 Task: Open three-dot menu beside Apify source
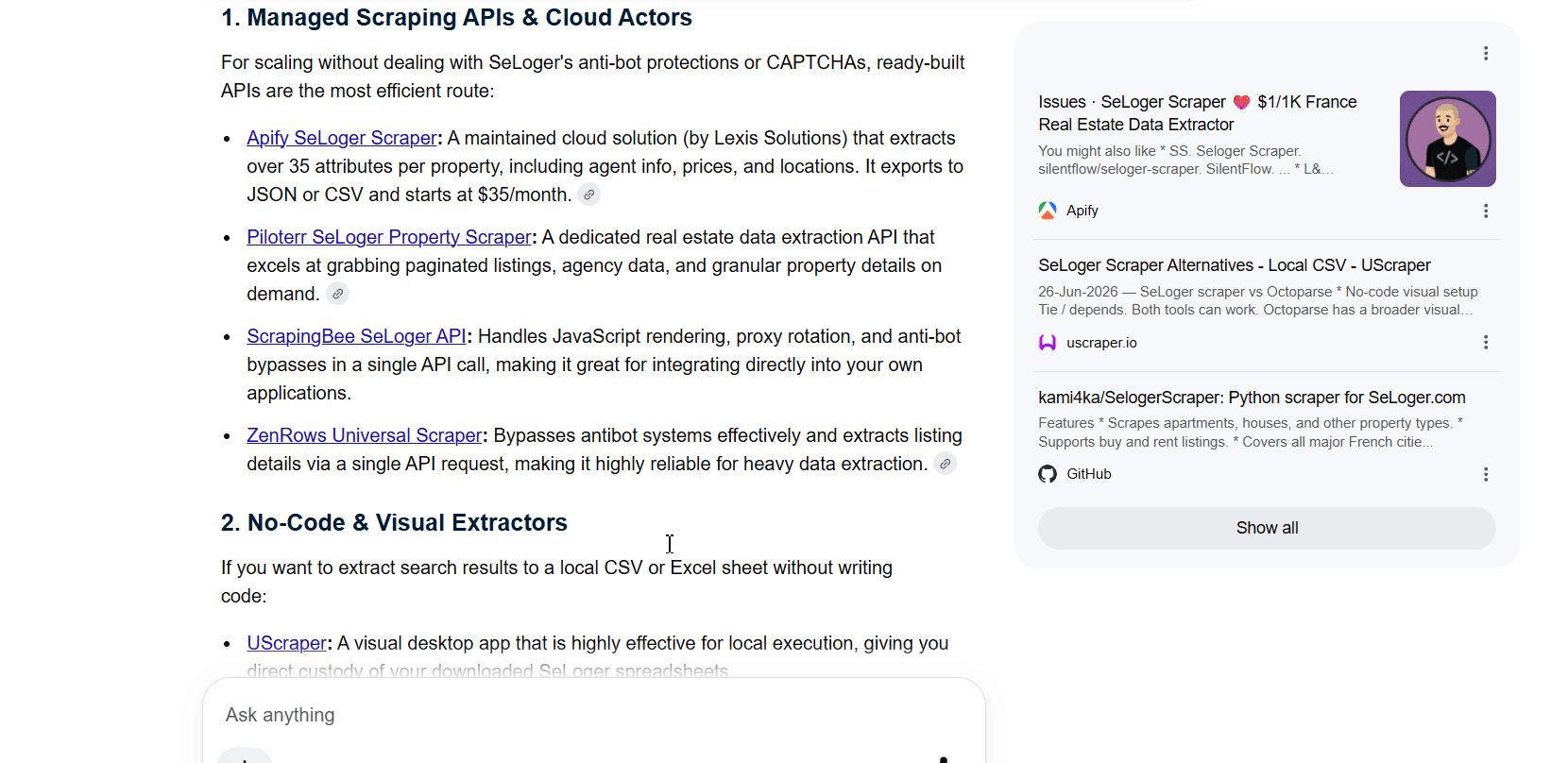[1486, 211]
